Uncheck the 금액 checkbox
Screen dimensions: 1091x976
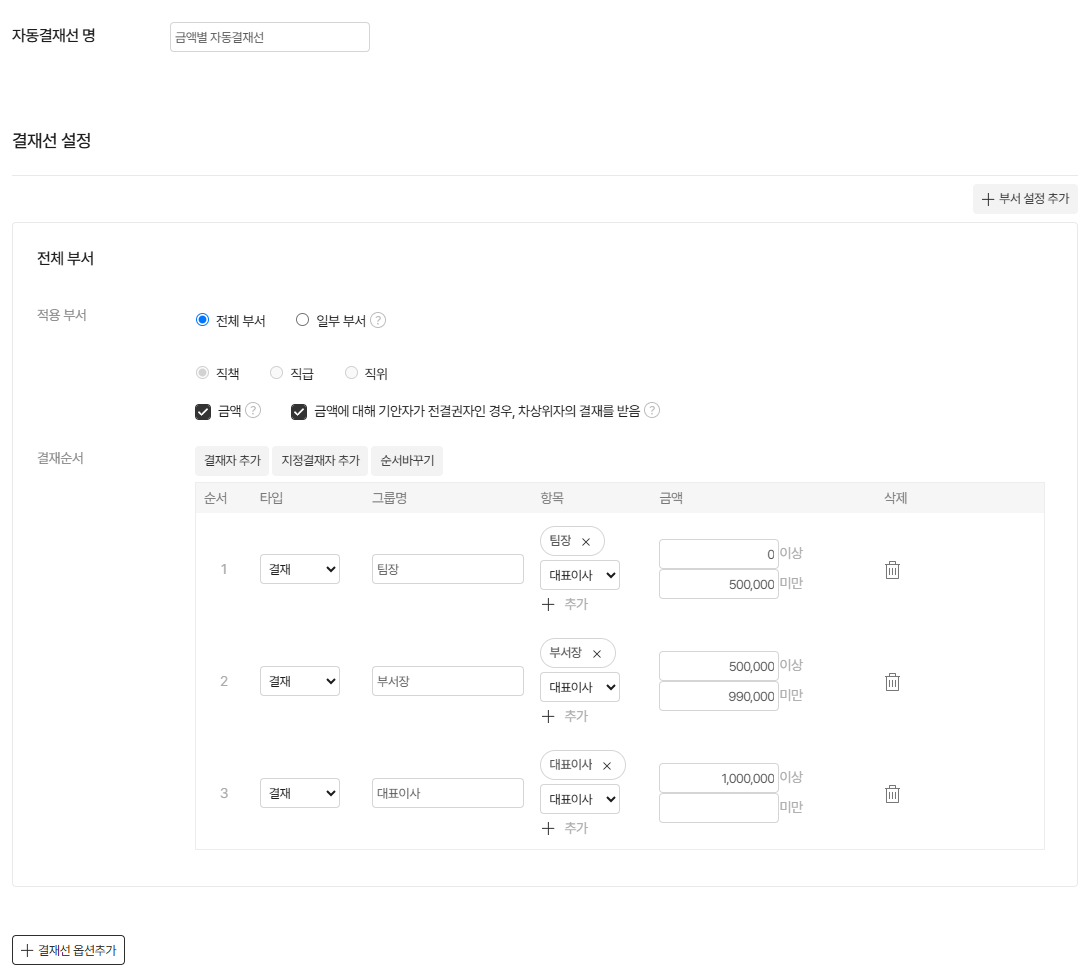pos(203,411)
